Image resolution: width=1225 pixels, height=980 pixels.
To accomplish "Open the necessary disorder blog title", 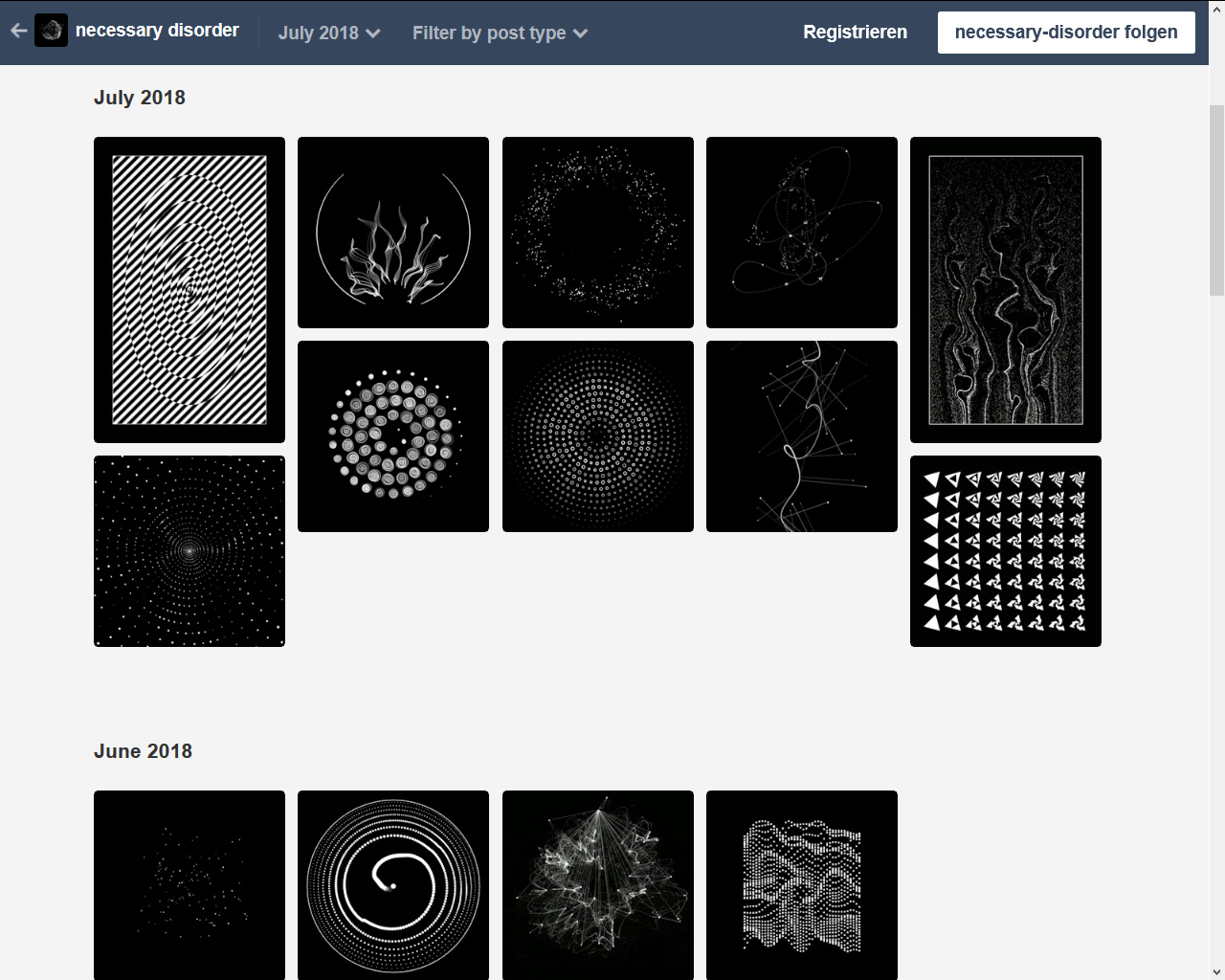I will [157, 31].
